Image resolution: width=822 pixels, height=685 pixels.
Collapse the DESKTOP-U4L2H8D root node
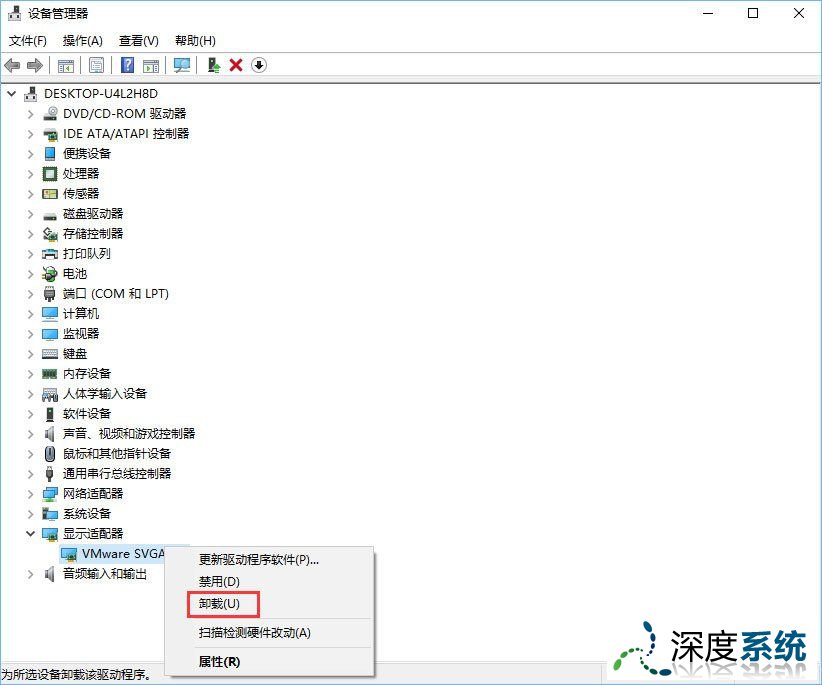coord(12,94)
